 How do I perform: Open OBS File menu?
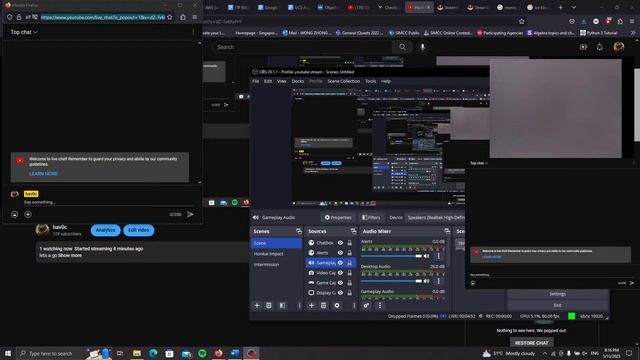[x=256, y=81]
